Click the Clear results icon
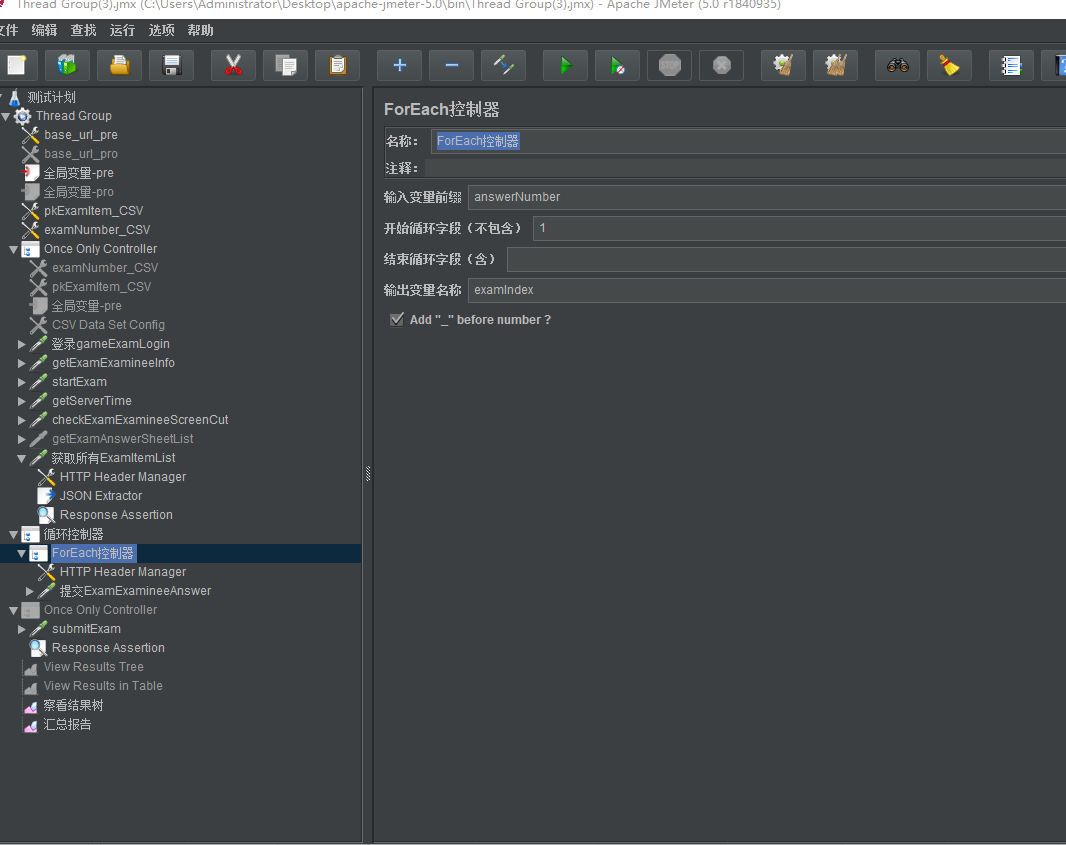The height and width of the screenshot is (845, 1066). 783,65
